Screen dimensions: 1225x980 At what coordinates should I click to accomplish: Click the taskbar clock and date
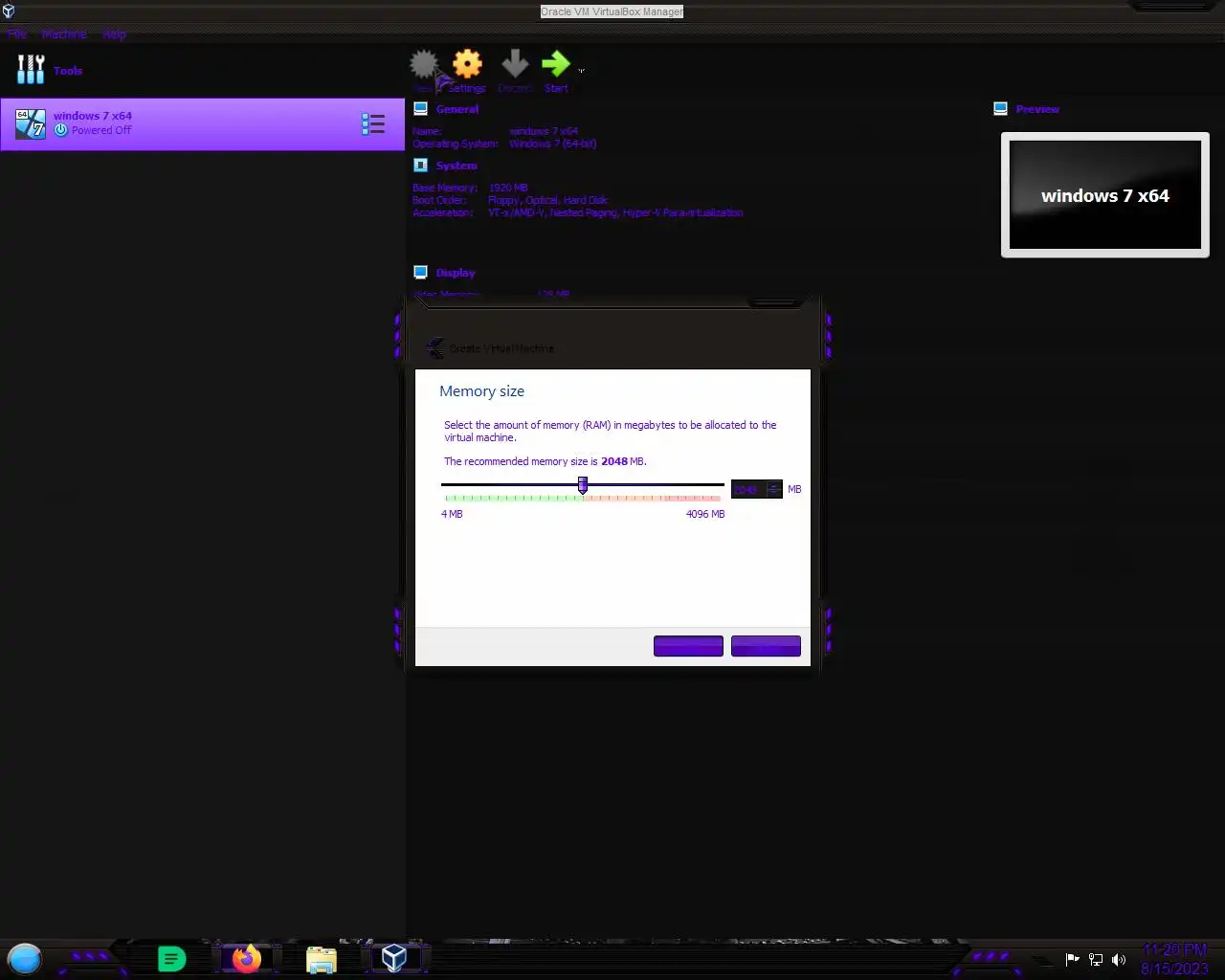pos(1174,959)
